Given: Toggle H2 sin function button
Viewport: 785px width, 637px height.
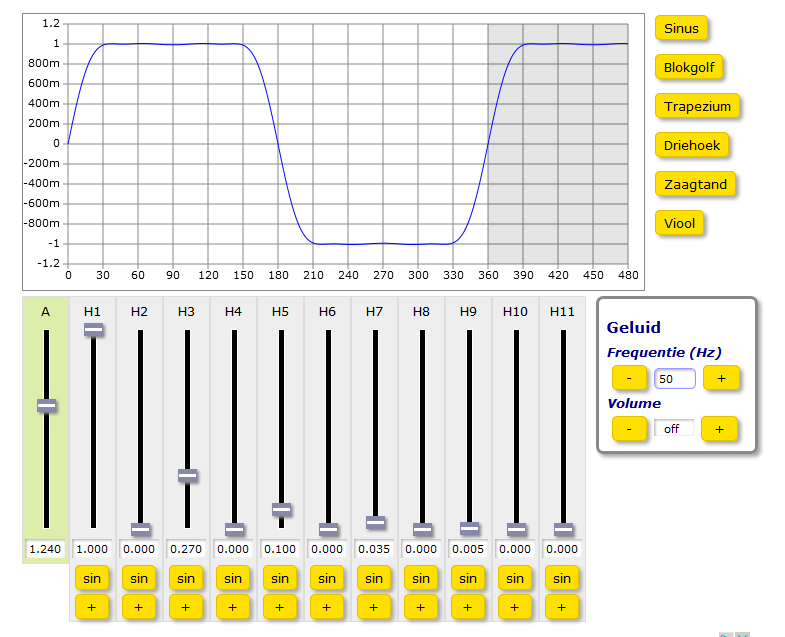Looking at the screenshot, I should (139, 578).
